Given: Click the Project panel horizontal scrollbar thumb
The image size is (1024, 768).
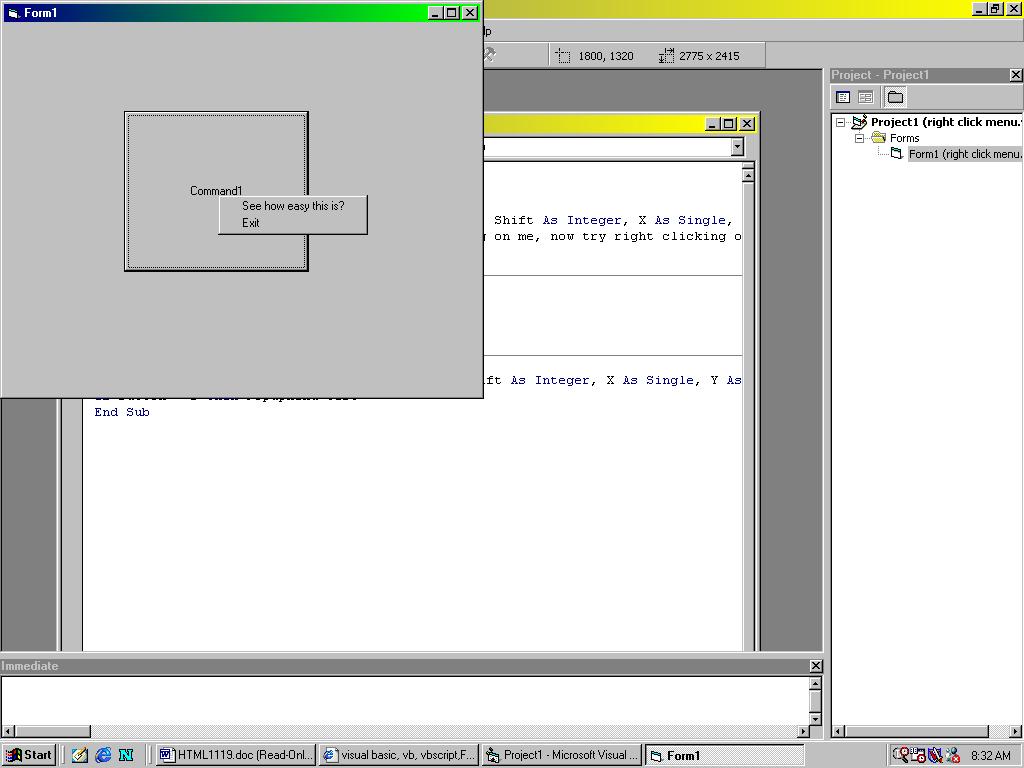Looking at the screenshot, I should [916, 731].
